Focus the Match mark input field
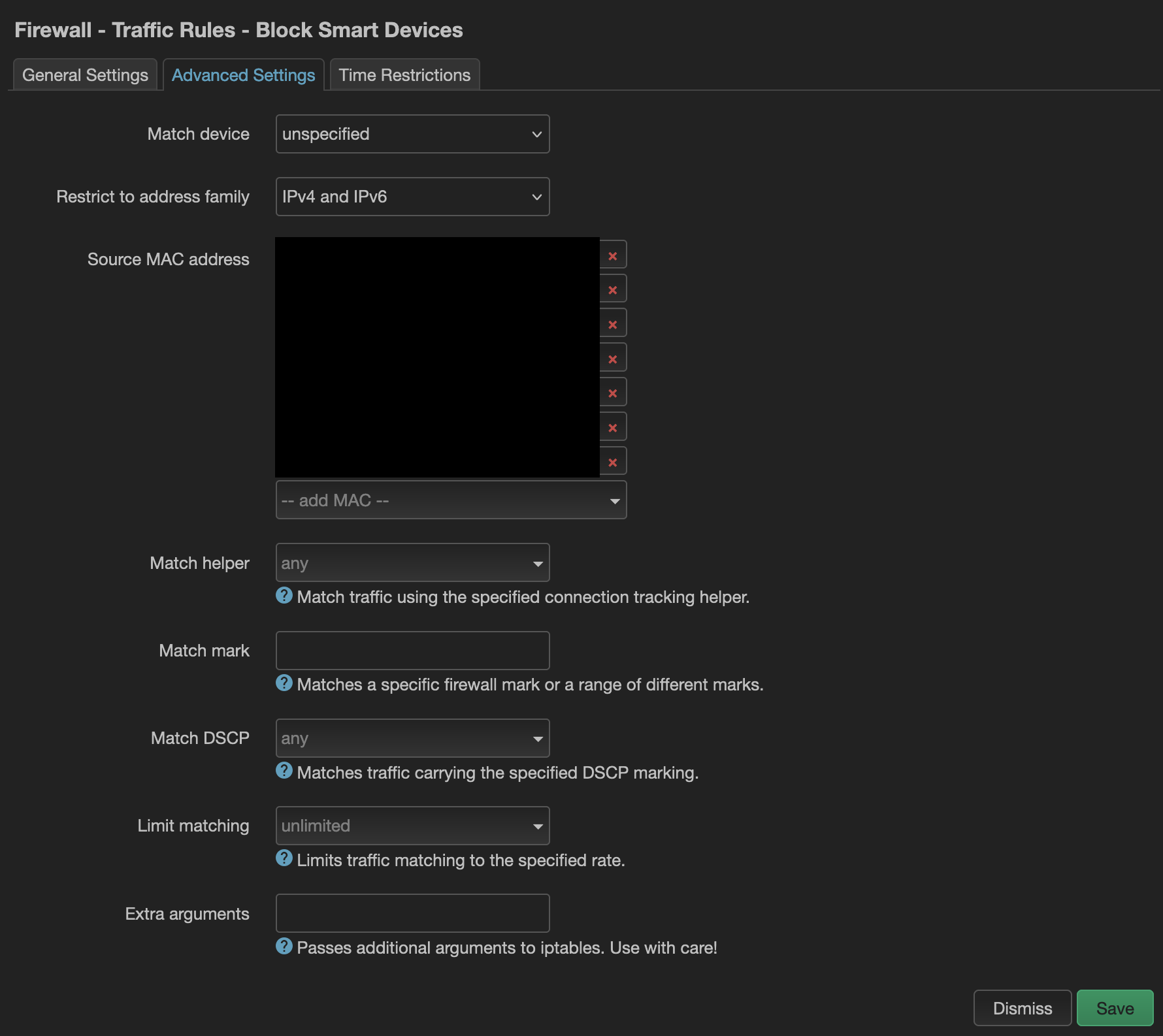The image size is (1163, 1036). click(412, 651)
